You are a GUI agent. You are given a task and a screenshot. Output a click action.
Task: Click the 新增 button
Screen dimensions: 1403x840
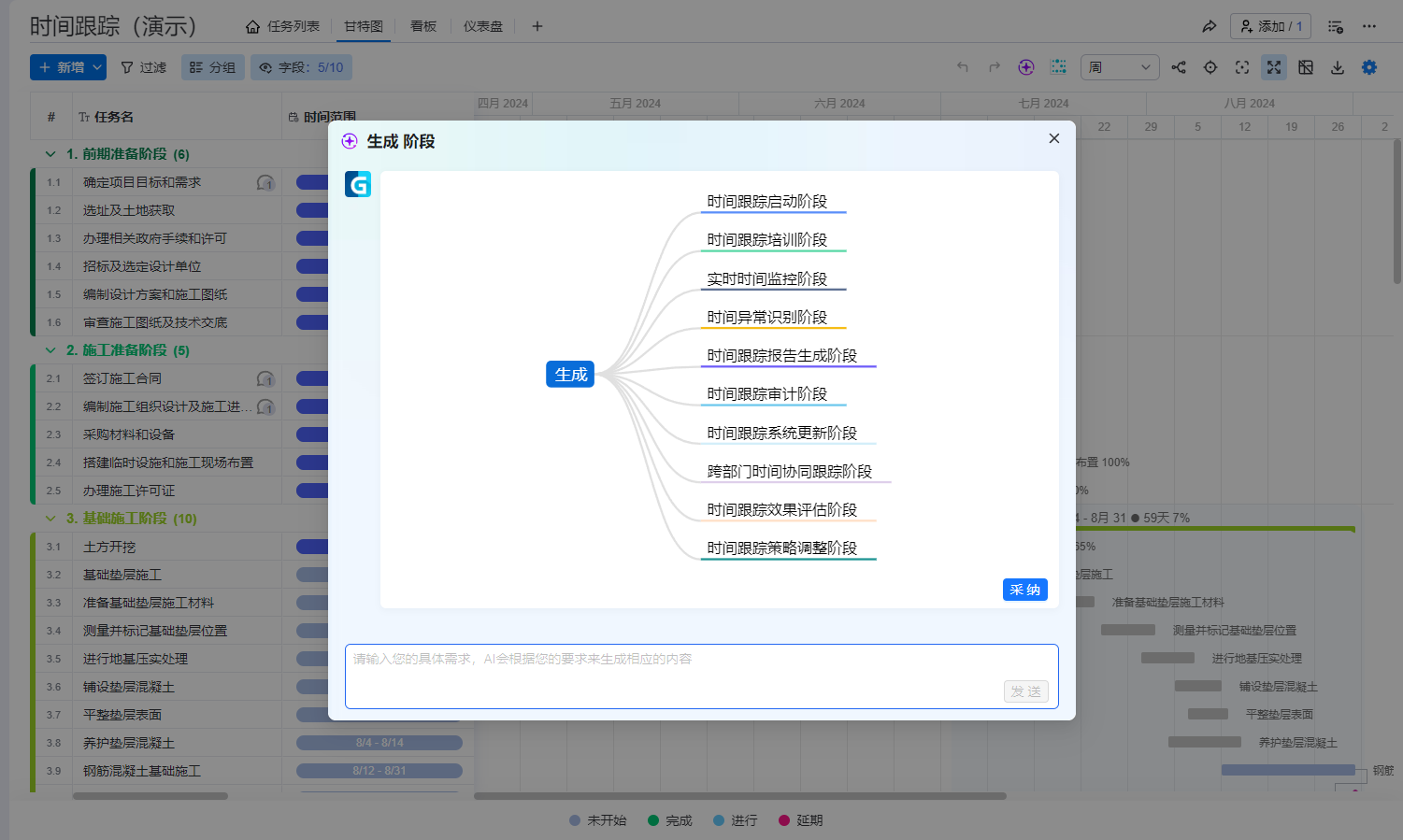(x=61, y=67)
